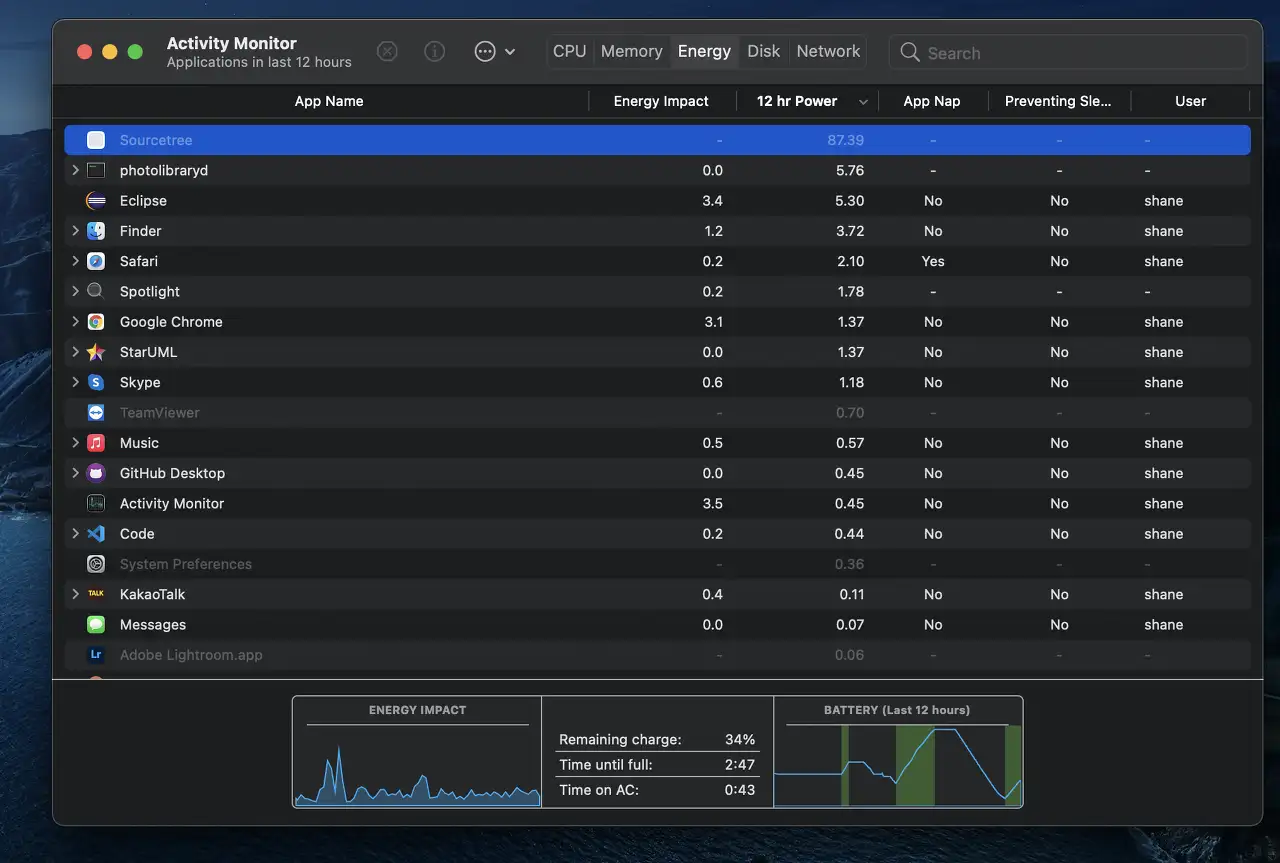
Task: Sort by App Name column
Action: [328, 101]
